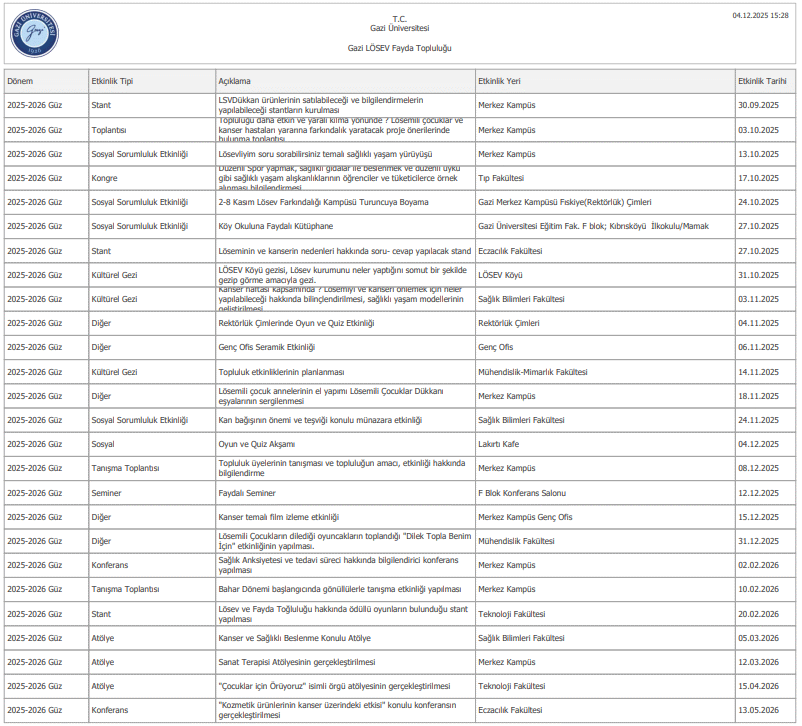Click the Gazi Üniversitesi logo
This screenshot has height=726, width=802.
(35, 33)
